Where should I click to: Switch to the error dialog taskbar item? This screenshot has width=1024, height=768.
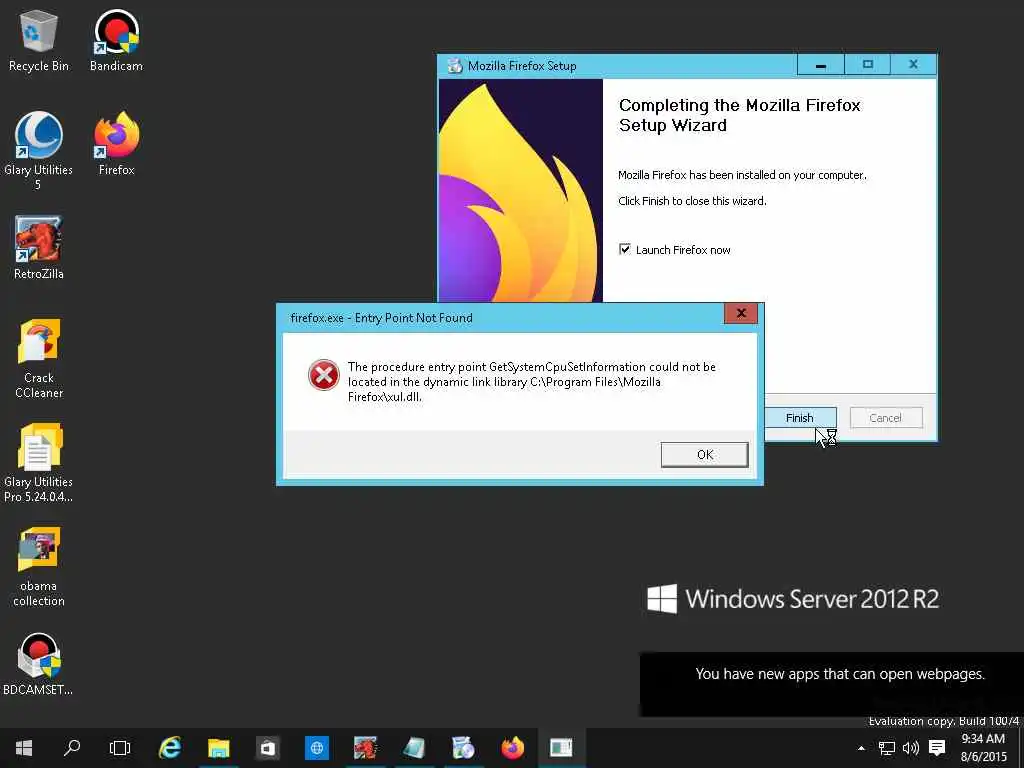pos(561,748)
